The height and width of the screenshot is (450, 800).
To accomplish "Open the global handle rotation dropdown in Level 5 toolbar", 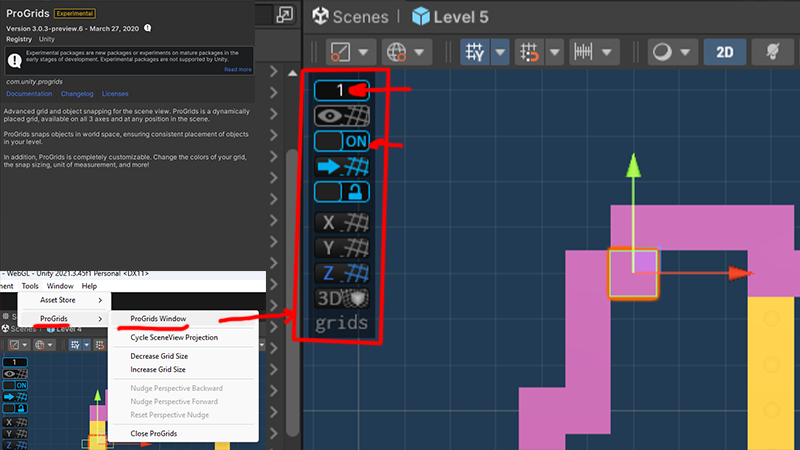I will tap(406, 52).
